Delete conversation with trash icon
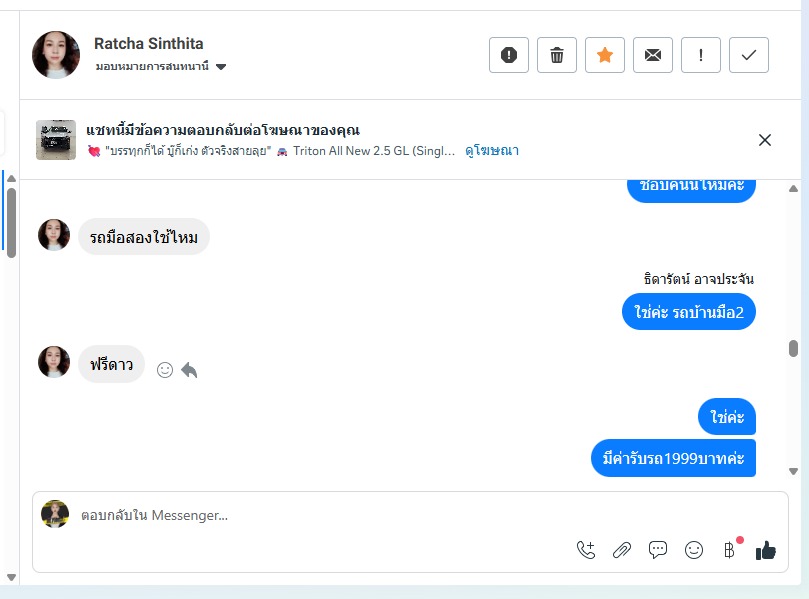Viewport: 809px width, 599px height. click(x=557, y=55)
